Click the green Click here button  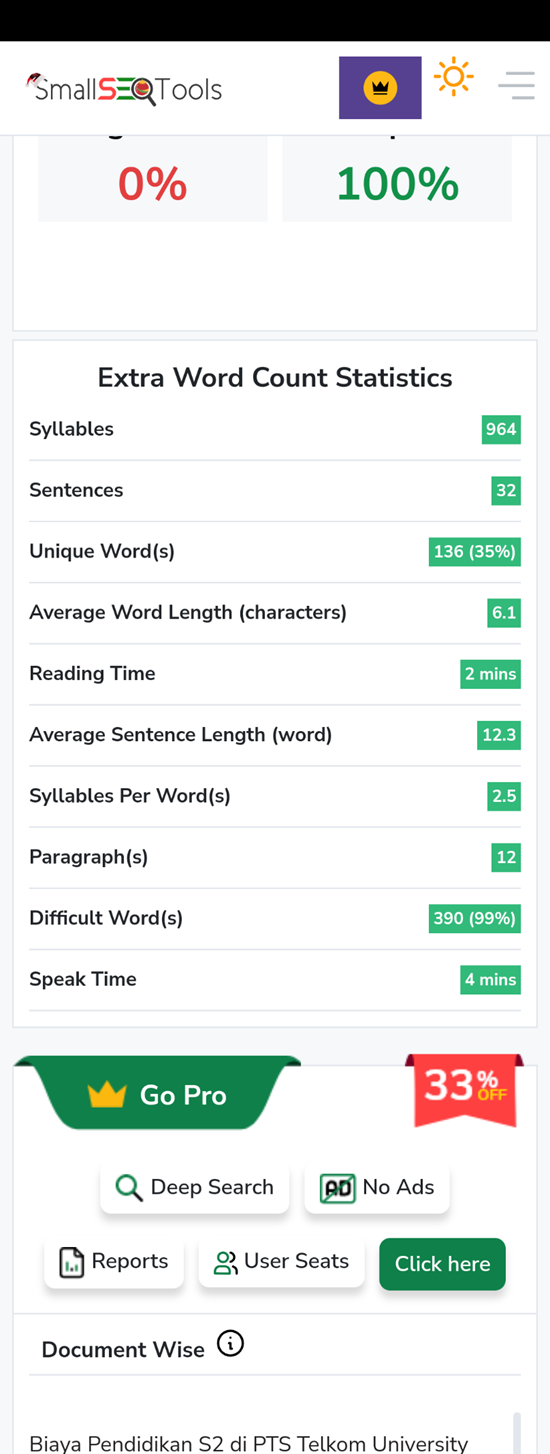442,1264
